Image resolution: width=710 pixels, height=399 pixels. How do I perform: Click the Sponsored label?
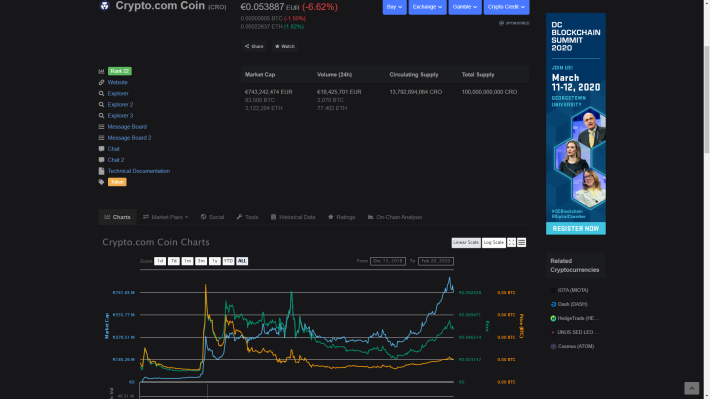[x=514, y=23]
